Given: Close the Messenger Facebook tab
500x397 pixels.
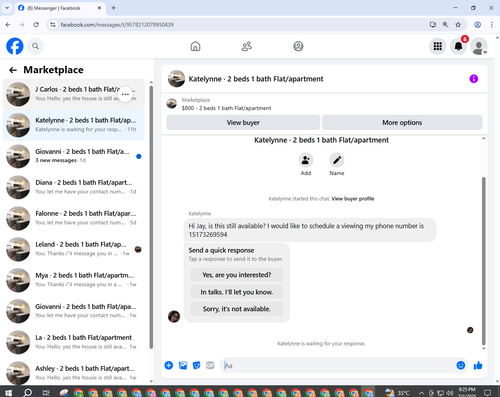Looking at the screenshot, I should [x=99, y=8].
